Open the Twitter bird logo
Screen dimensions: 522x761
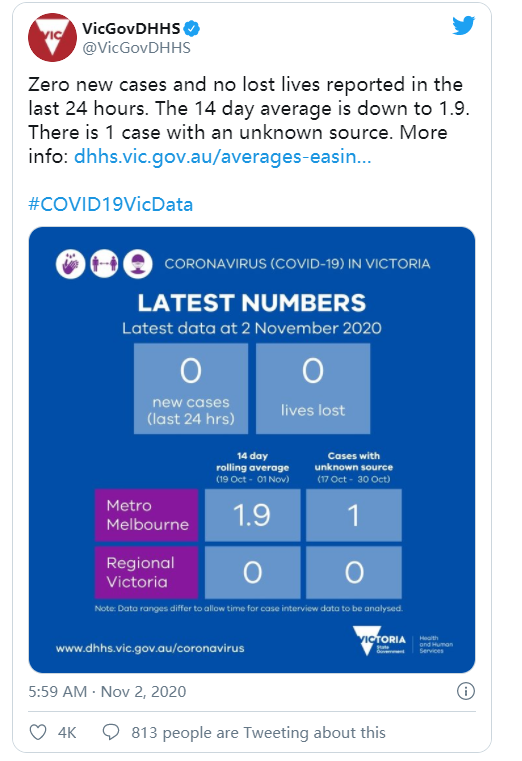[x=463, y=26]
